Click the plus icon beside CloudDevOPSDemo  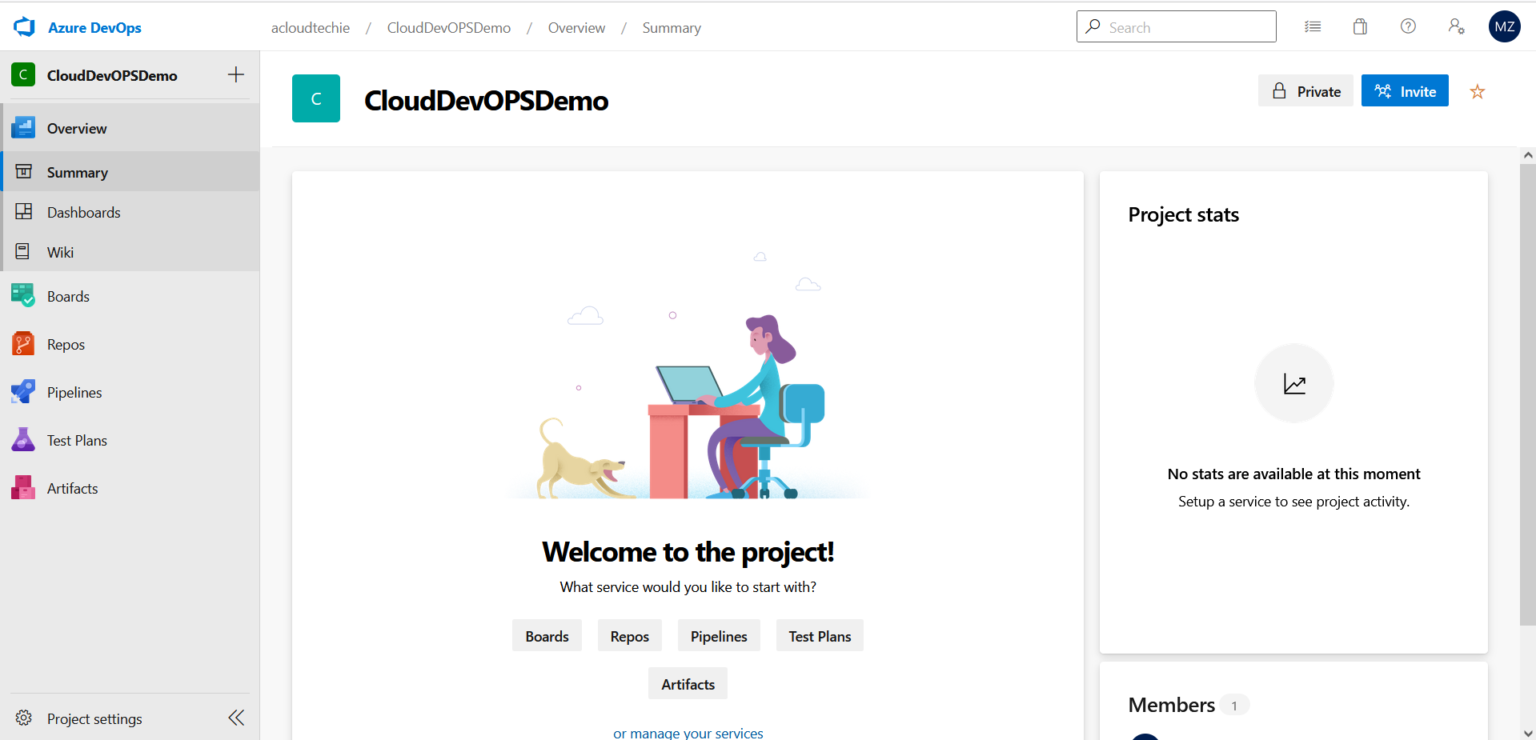[236, 75]
